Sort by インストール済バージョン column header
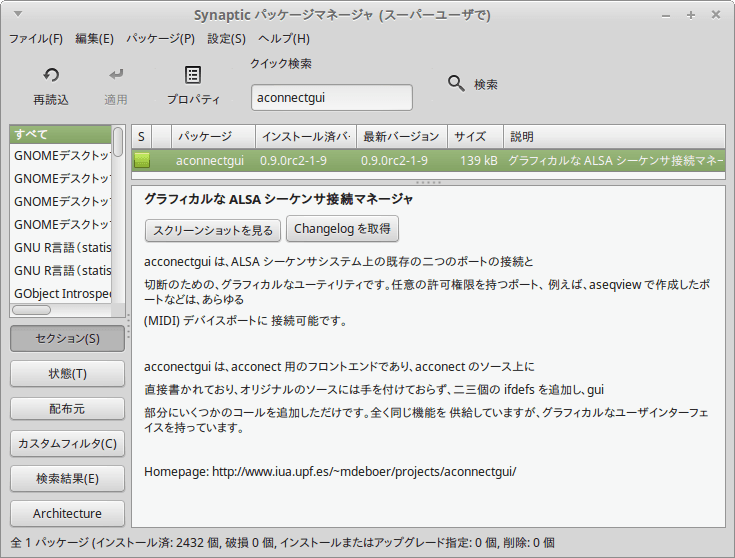 click(306, 137)
